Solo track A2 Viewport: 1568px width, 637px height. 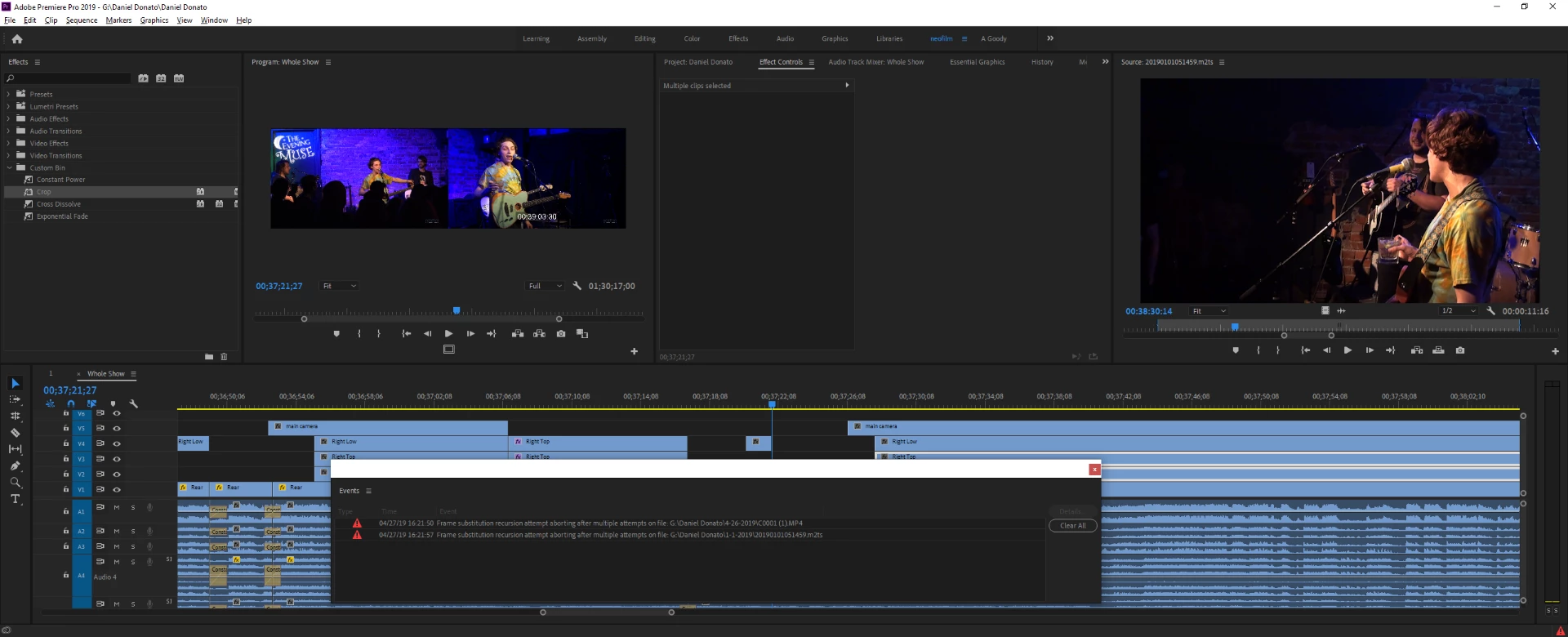[x=133, y=531]
